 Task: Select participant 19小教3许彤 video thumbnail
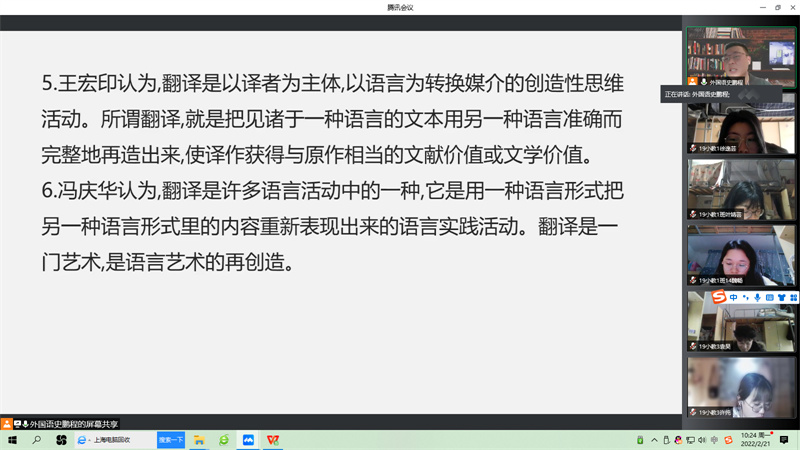[x=740, y=386]
